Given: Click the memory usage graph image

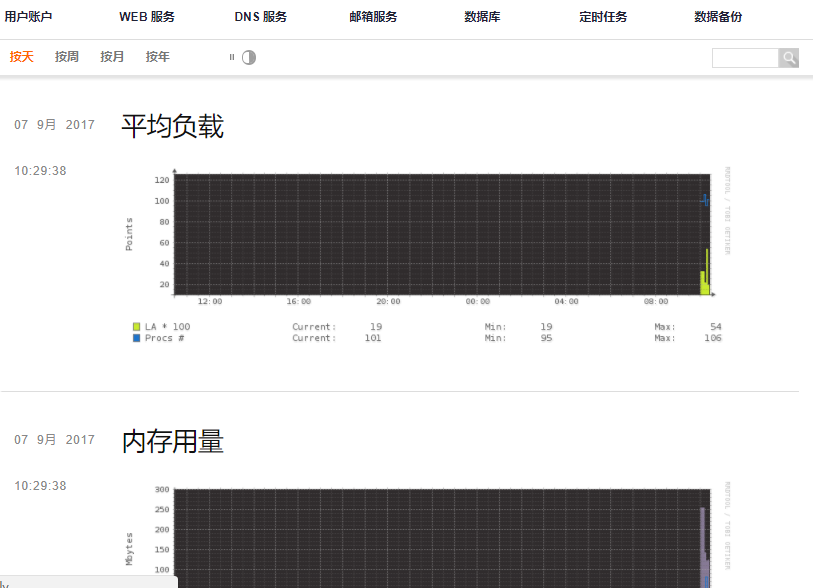Looking at the screenshot, I should (428, 535).
